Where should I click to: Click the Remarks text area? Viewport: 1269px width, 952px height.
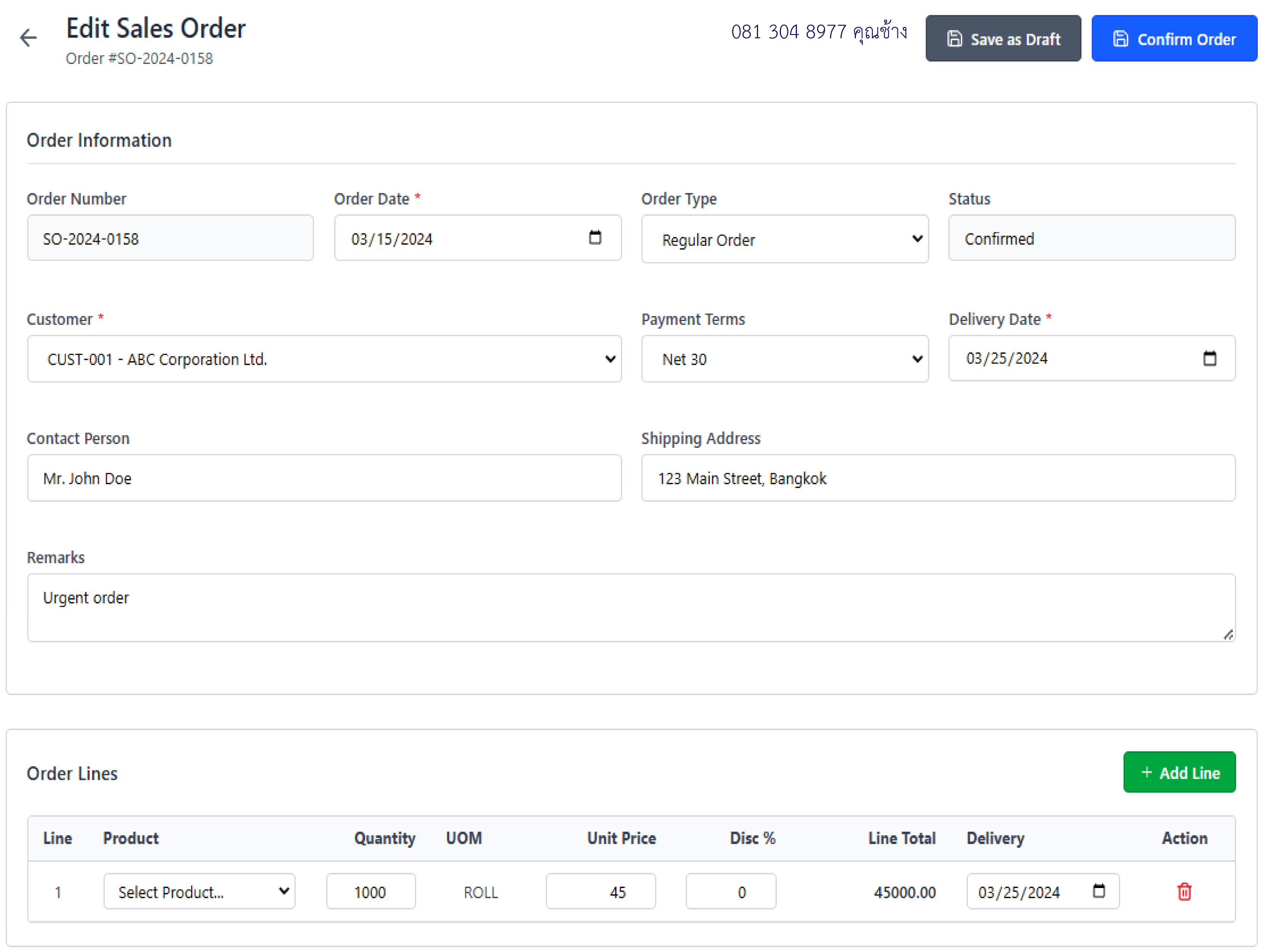(631, 608)
